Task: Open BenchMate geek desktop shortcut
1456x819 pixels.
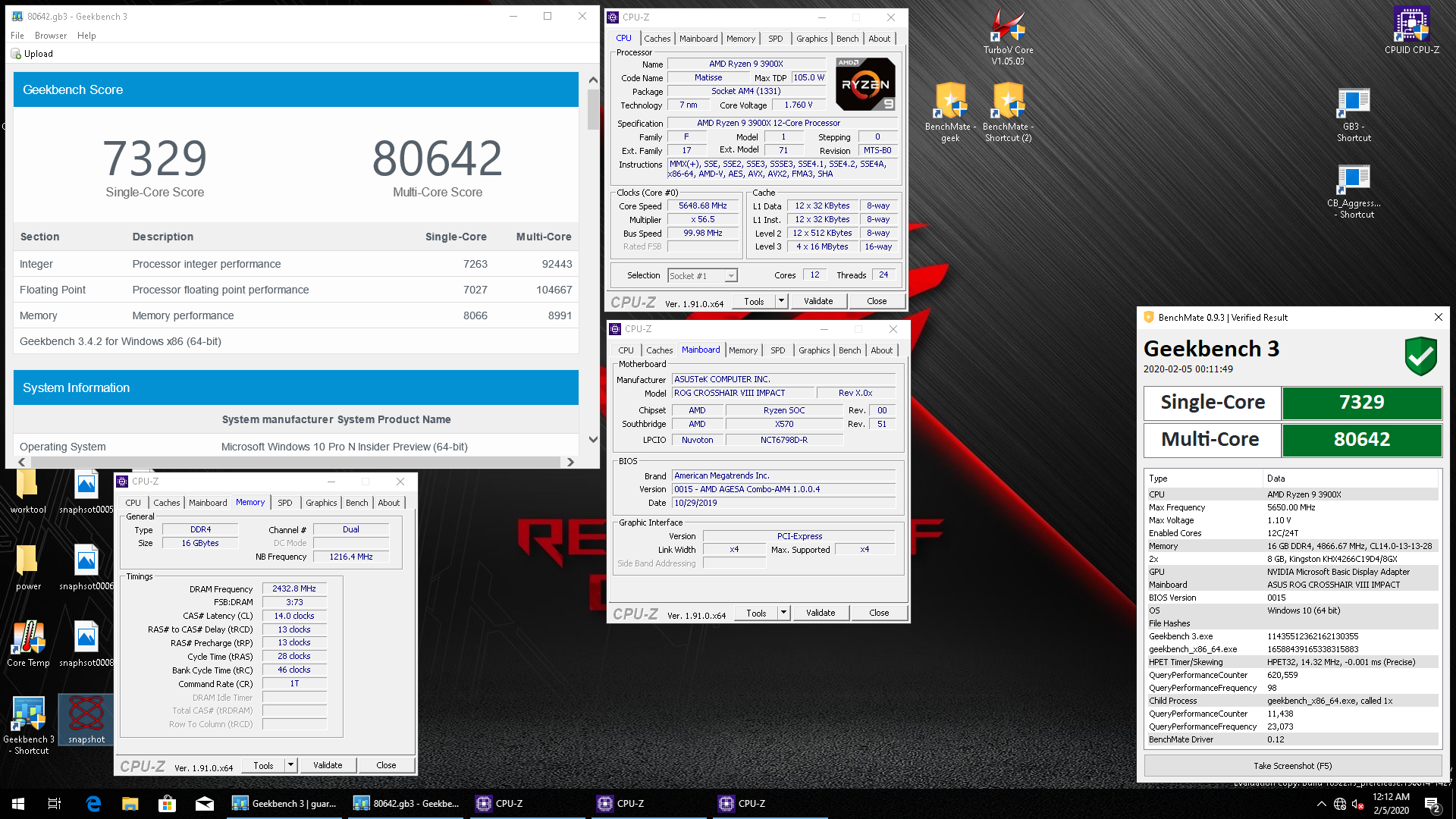Action: coord(950,112)
